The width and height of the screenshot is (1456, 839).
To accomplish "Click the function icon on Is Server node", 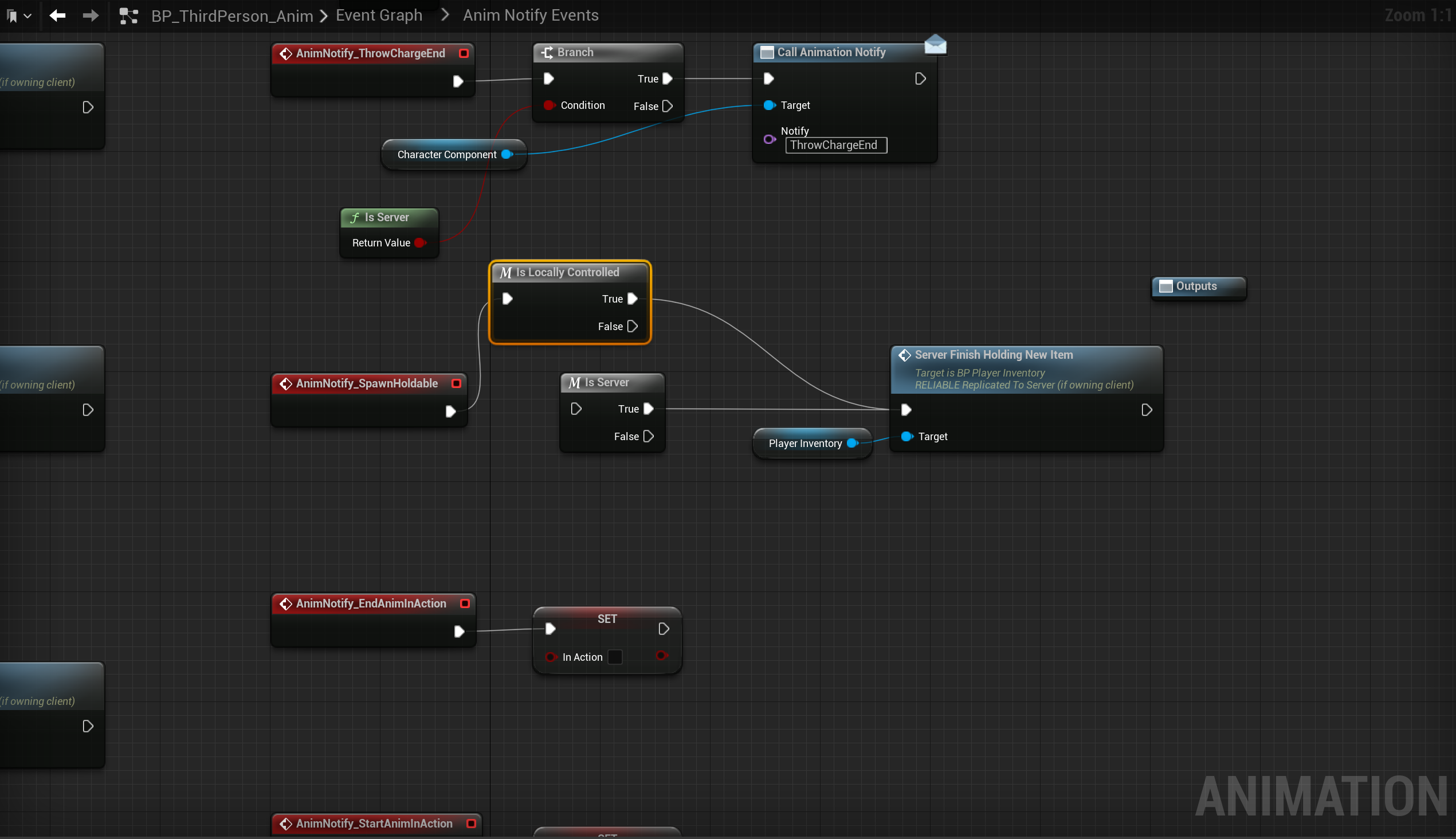I will [x=355, y=217].
